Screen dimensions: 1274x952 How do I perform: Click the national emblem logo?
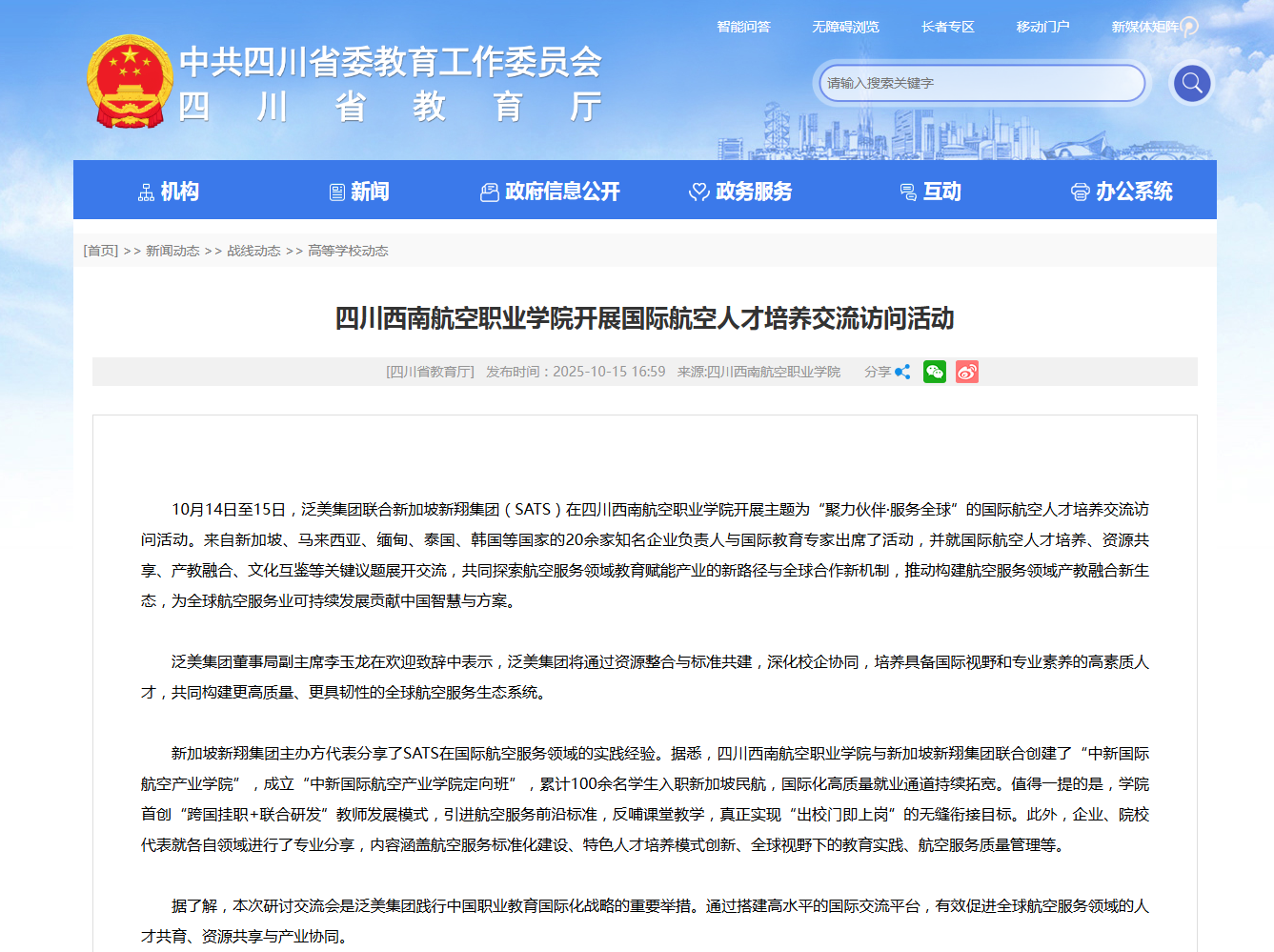[x=130, y=82]
